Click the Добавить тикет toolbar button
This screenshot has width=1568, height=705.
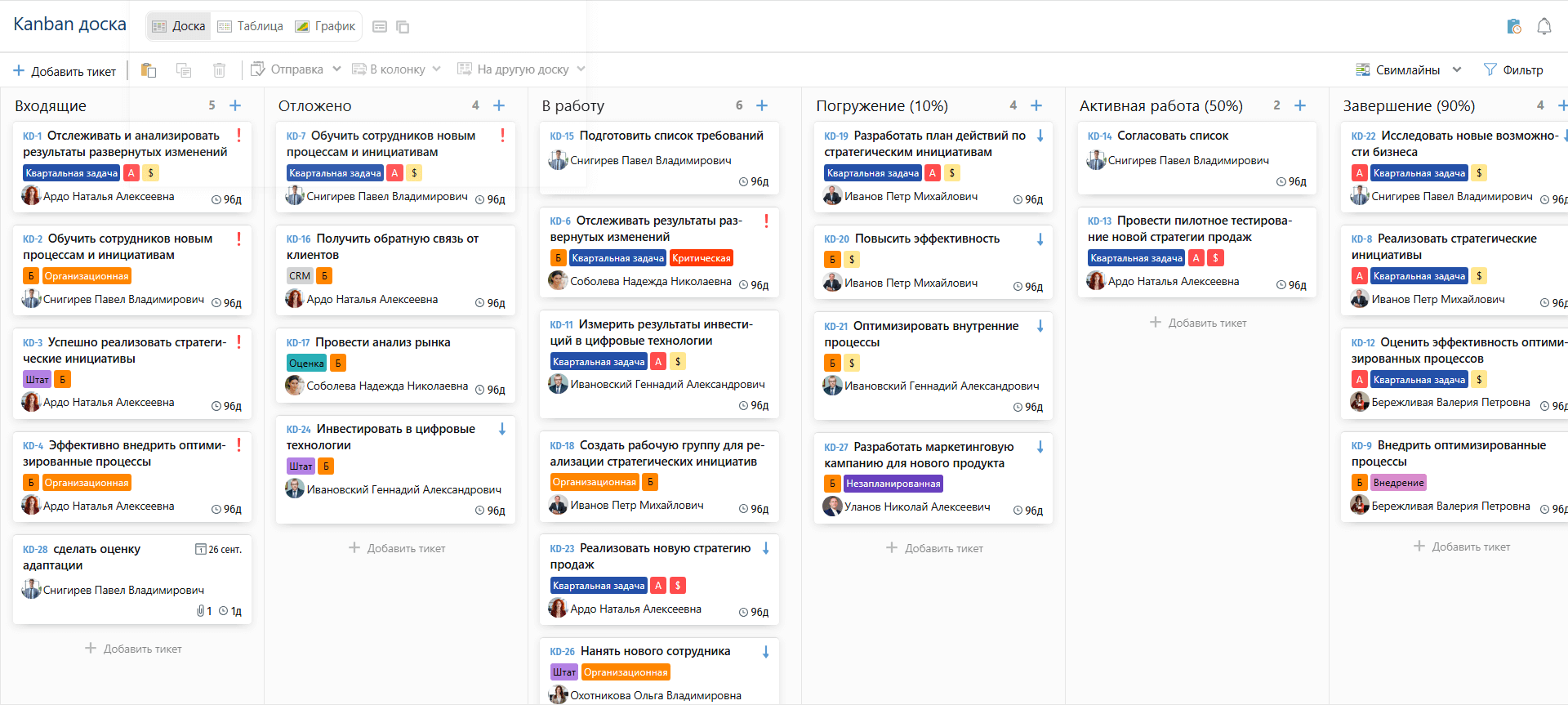[65, 71]
